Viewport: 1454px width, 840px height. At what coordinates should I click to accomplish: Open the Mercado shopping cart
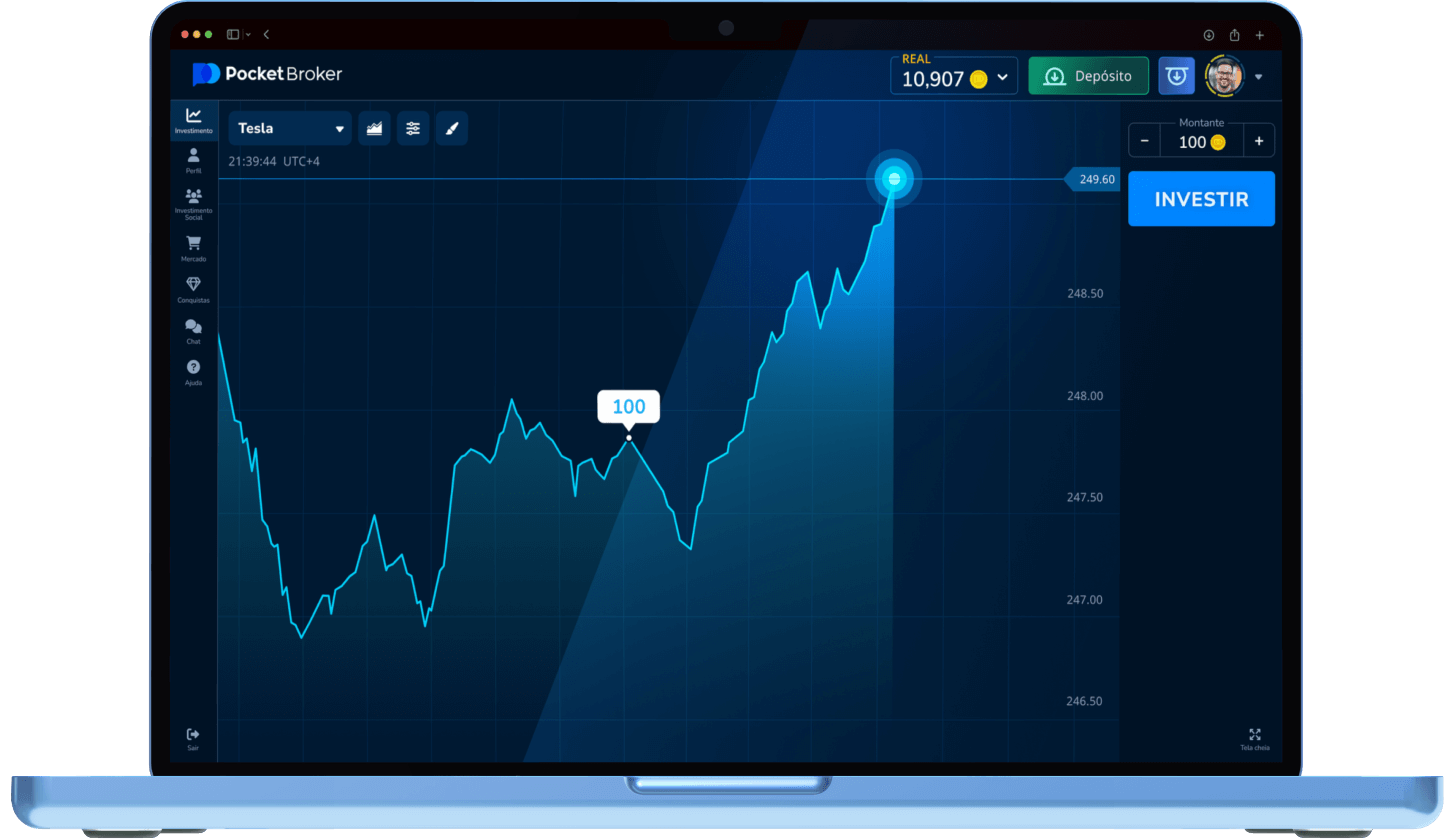tap(193, 247)
